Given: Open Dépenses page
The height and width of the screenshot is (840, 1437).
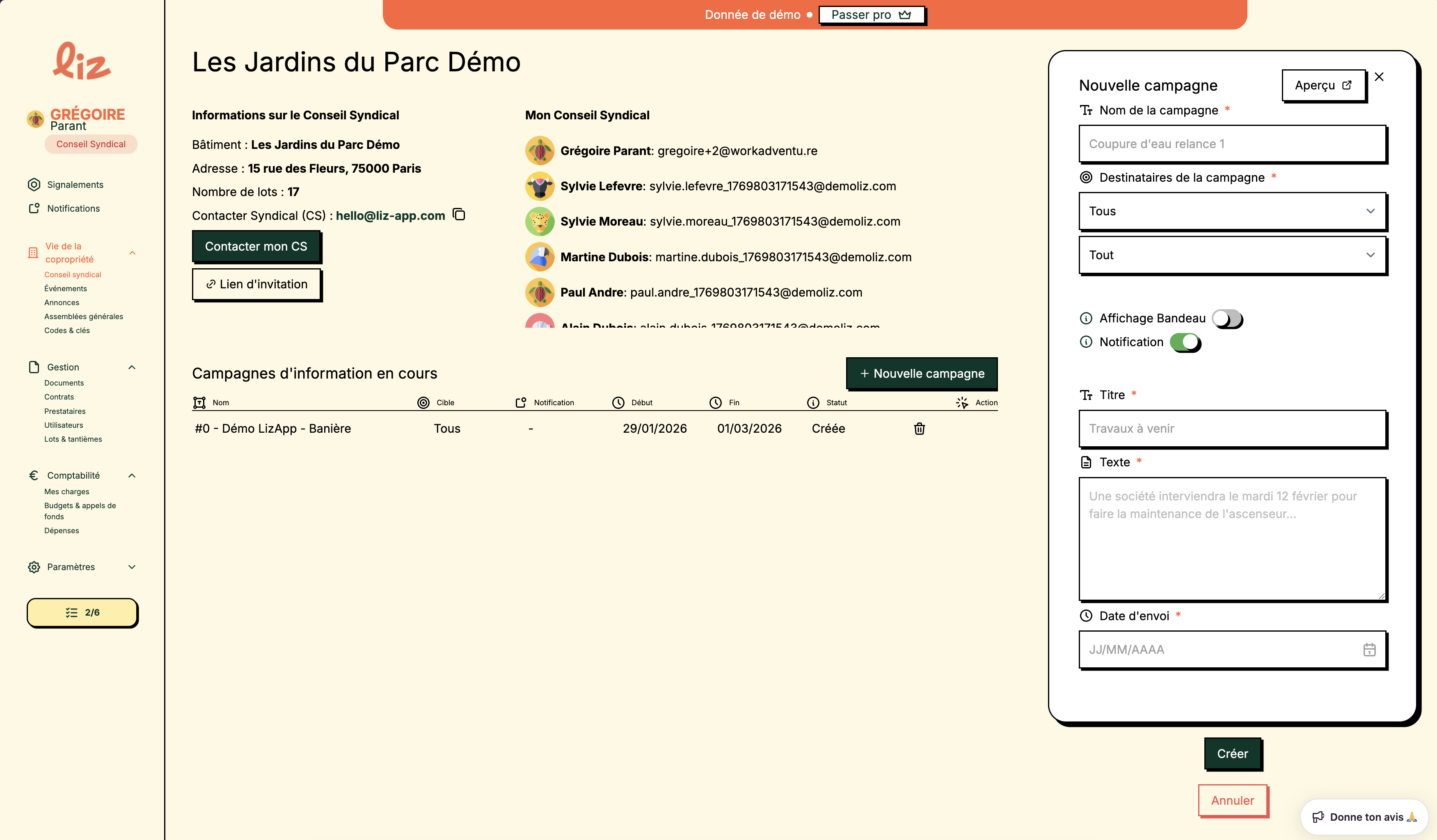Looking at the screenshot, I should click(x=62, y=531).
